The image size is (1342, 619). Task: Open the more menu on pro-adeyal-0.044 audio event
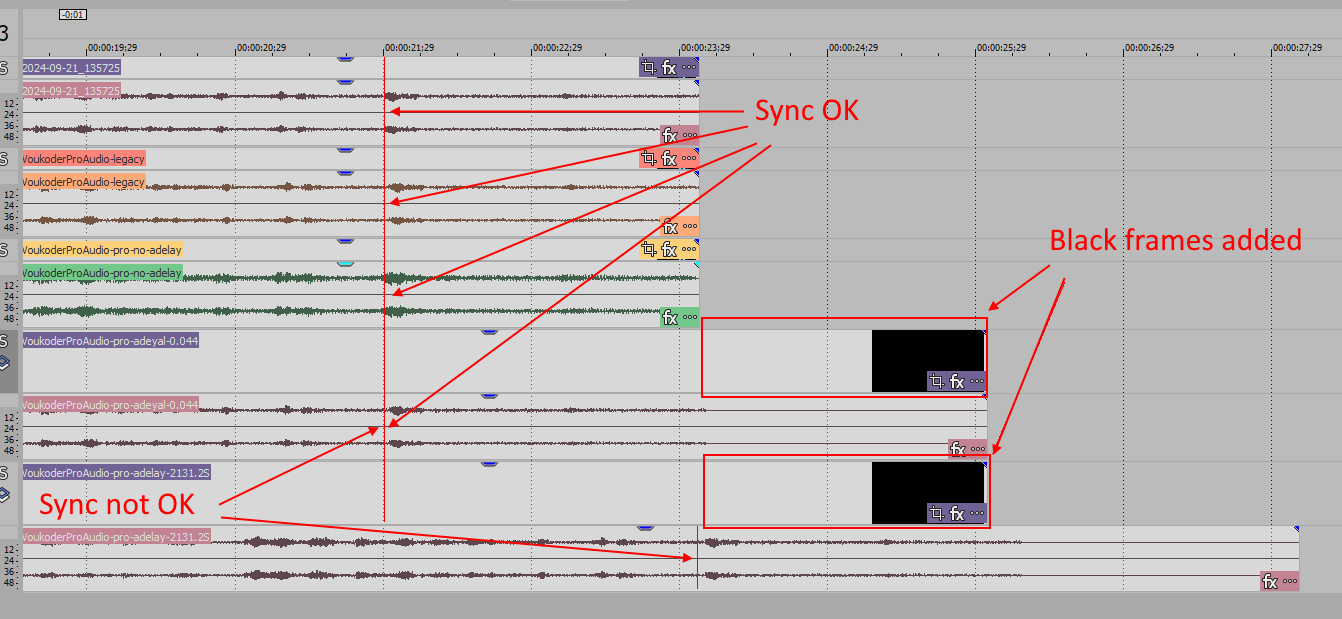(977, 449)
